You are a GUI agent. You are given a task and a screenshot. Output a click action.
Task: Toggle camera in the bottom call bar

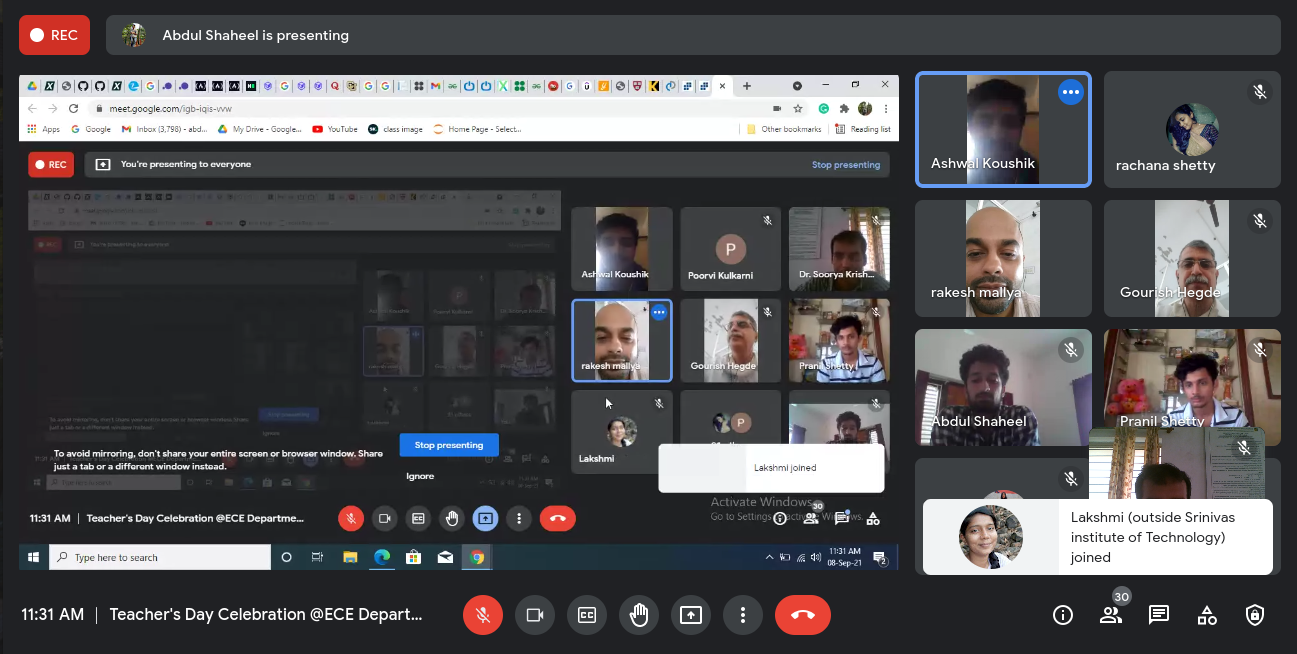(x=535, y=615)
